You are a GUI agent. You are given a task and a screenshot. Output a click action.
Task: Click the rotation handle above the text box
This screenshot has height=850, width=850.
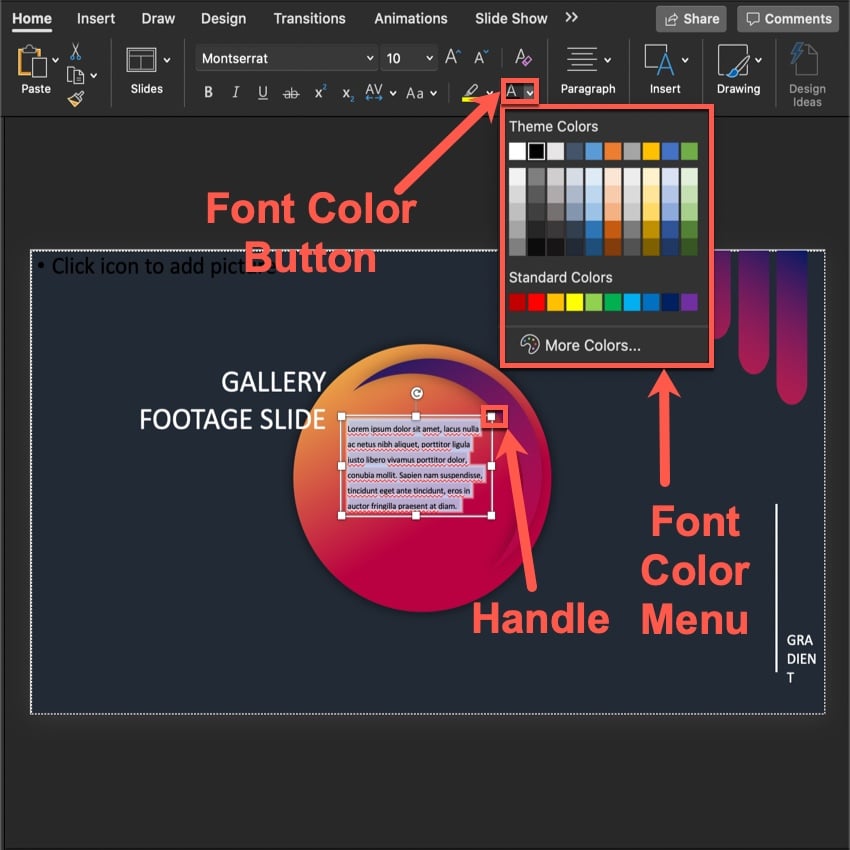(x=417, y=393)
